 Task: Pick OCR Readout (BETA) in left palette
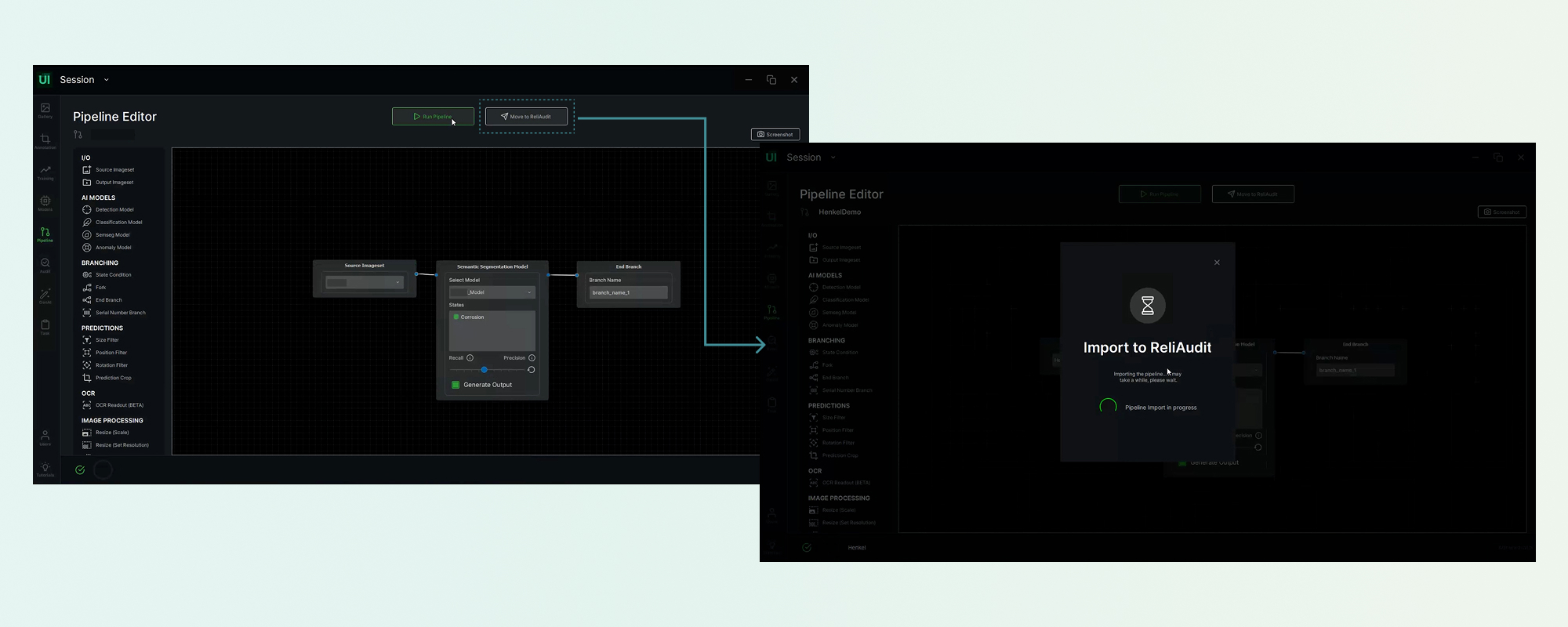pyautogui.click(x=113, y=405)
